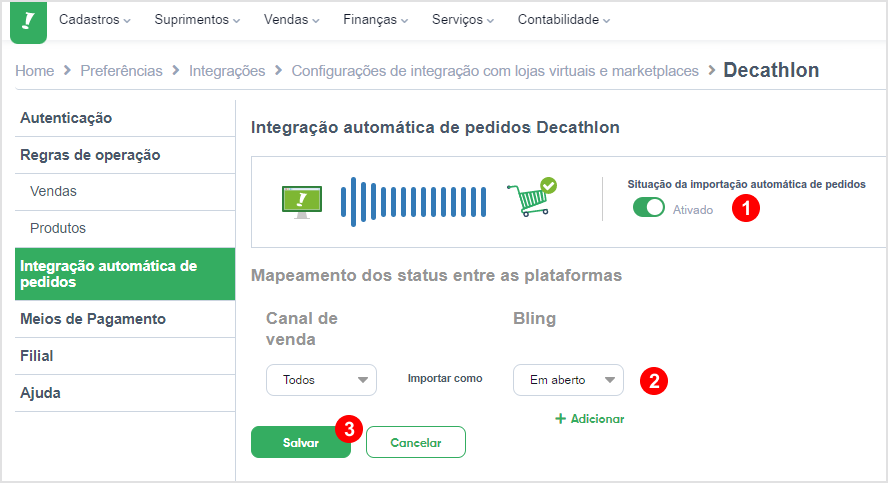Open the Serviços menu
This screenshot has width=888, height=483.
463,20
